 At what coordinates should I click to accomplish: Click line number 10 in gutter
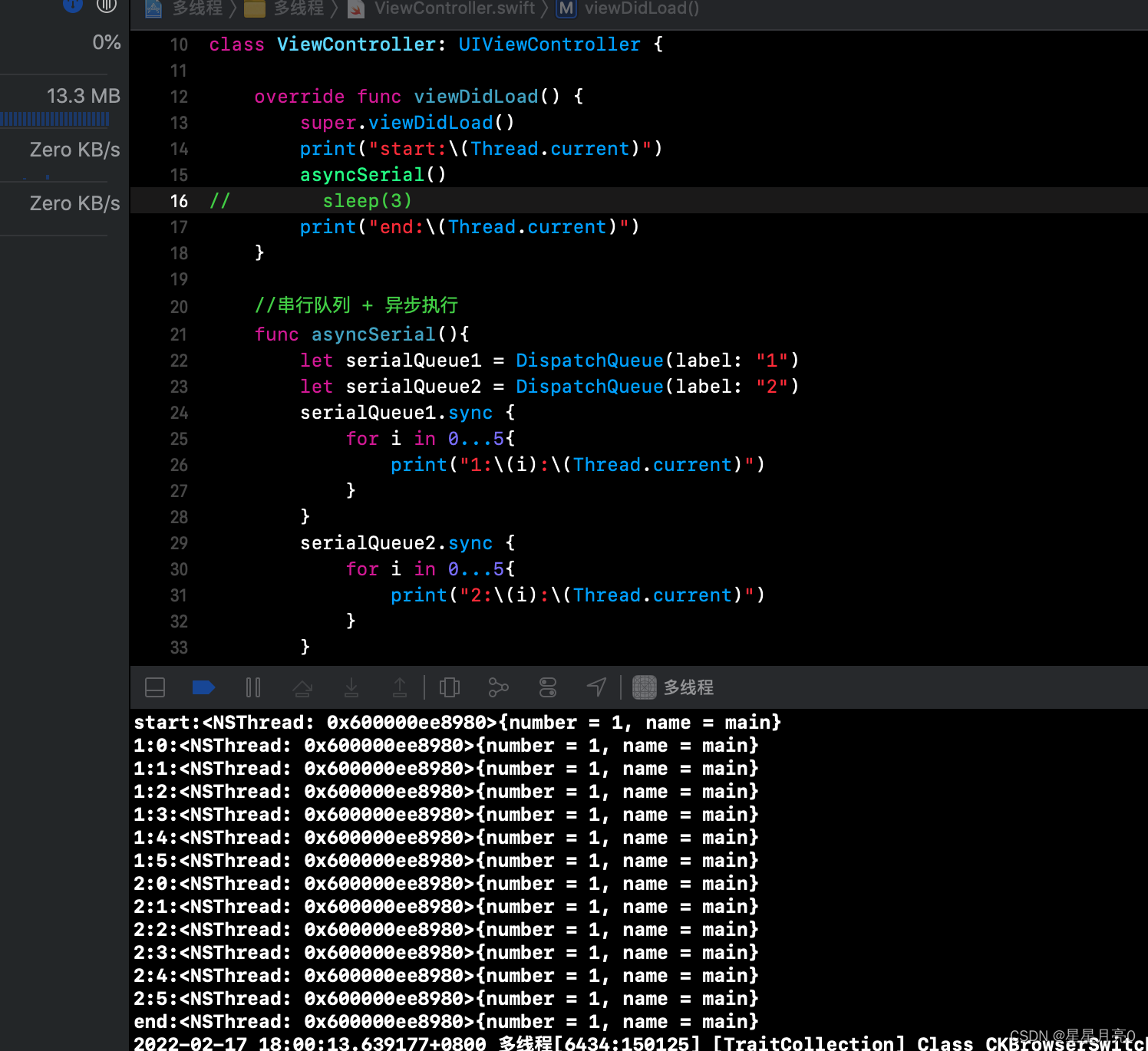(x=179, y=44)
